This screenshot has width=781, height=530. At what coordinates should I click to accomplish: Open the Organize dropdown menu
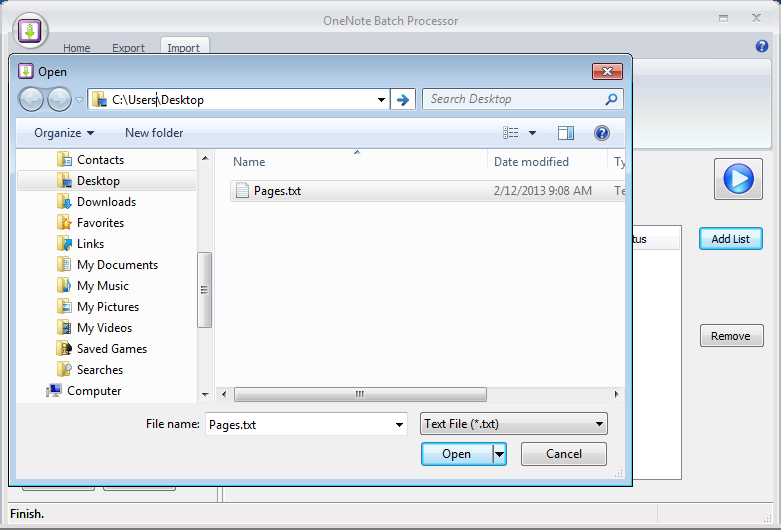point(64,133)
